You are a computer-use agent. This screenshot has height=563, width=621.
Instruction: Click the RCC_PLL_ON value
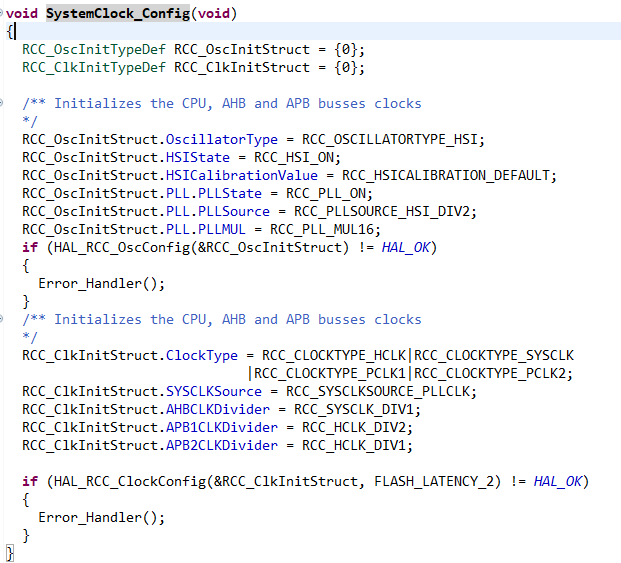coord(326,193)
